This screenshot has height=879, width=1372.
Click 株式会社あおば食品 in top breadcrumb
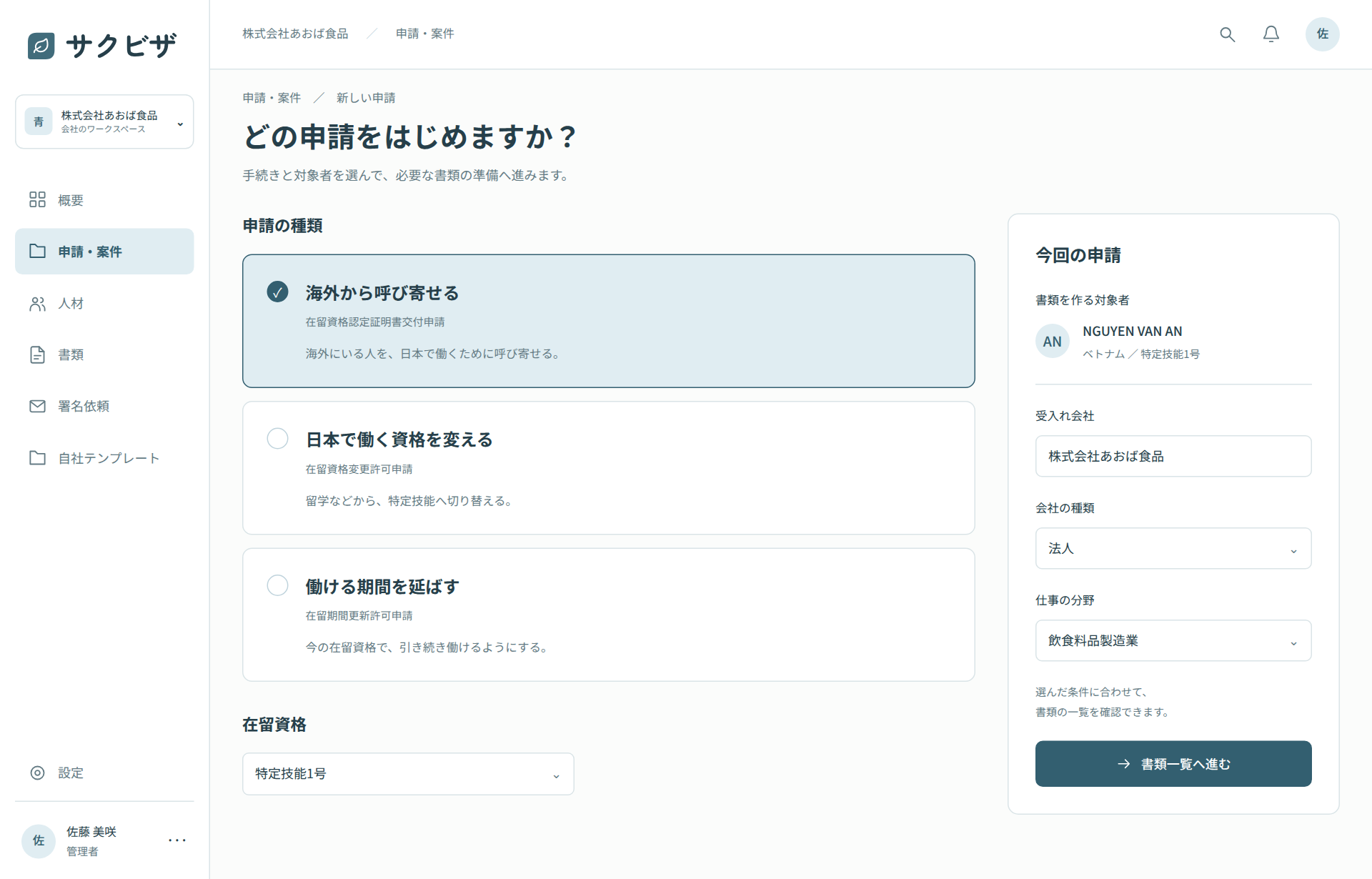(295, 34)
